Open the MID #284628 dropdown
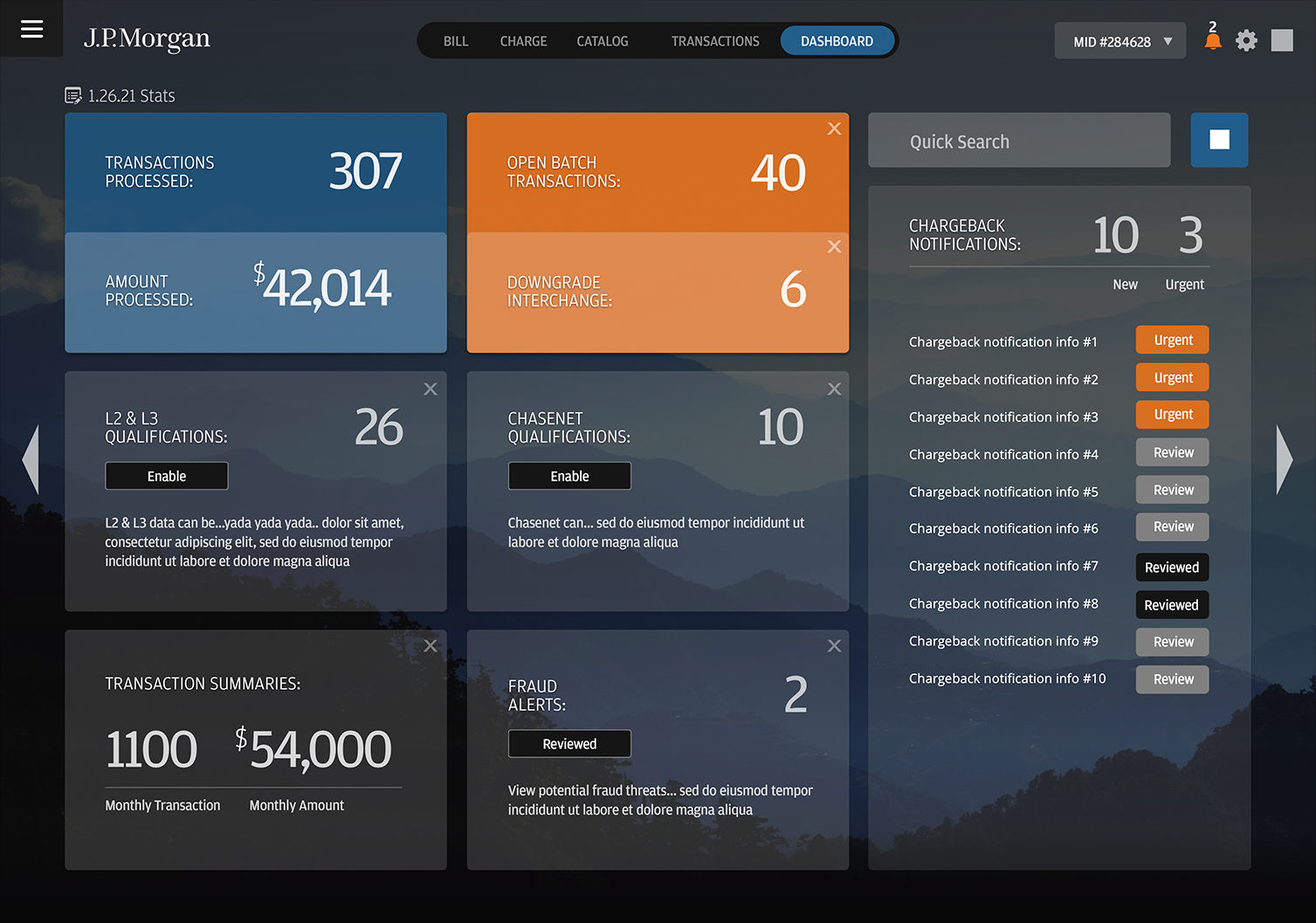The width and height of the screenshot is (1316, 923). 1120,40
